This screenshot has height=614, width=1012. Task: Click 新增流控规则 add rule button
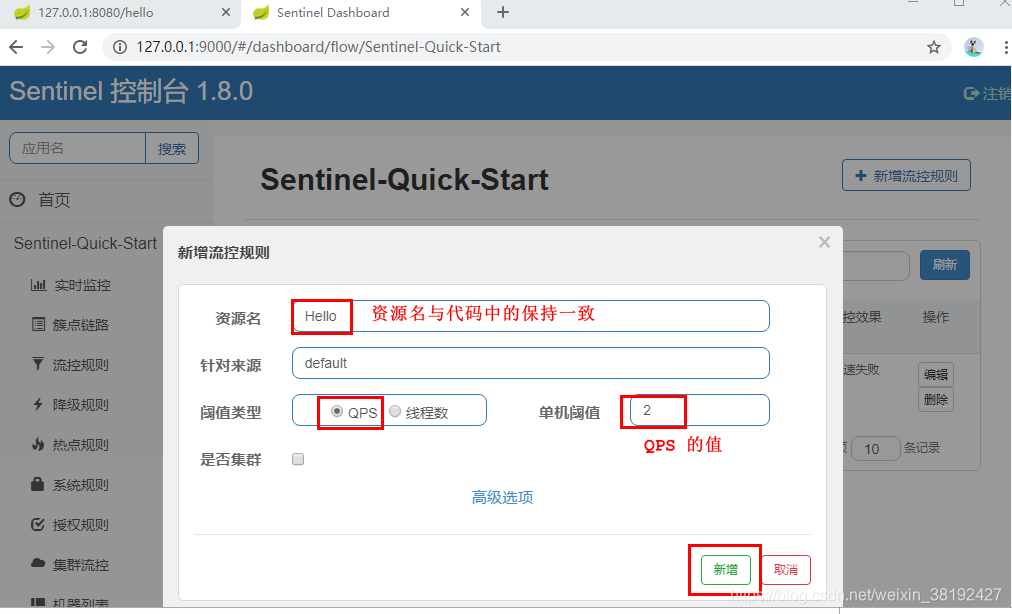tap(906, 176)
